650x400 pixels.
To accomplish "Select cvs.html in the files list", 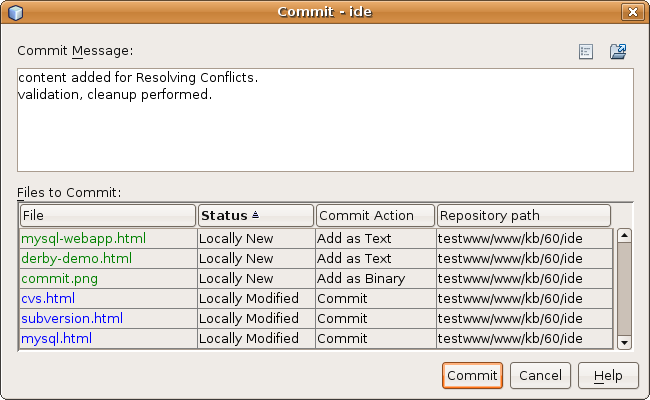I will click(48, 299).
